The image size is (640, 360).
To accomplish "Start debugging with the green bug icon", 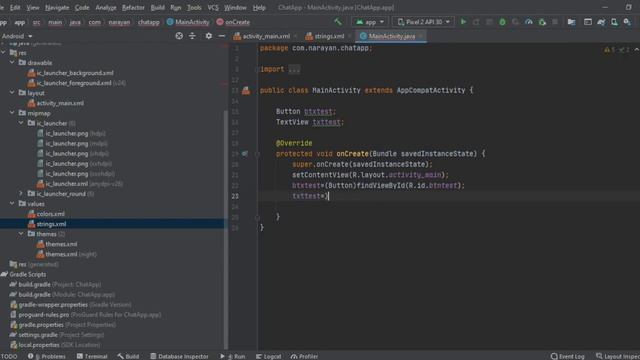I will point(502,22).
